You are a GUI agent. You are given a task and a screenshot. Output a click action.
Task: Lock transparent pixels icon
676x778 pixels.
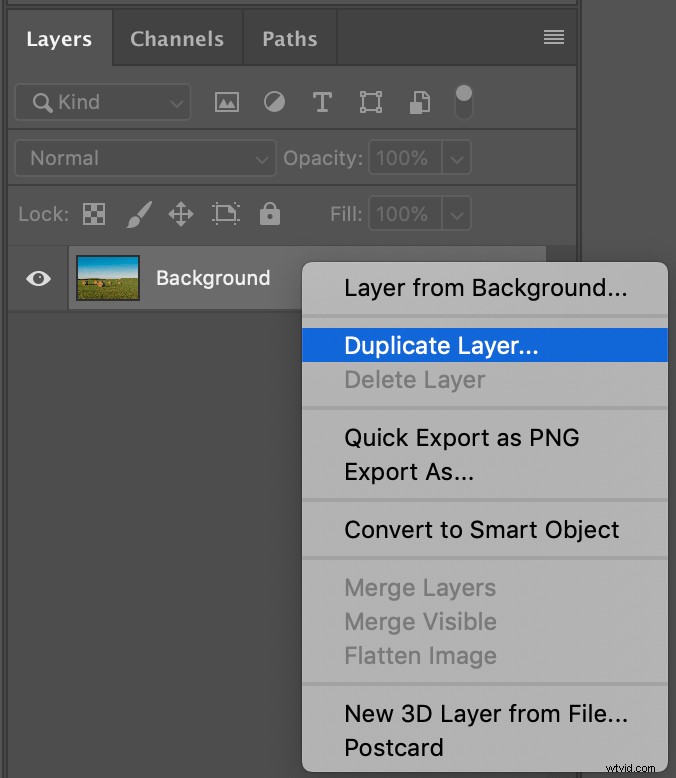pyautogui.click(x=94, y=214)
